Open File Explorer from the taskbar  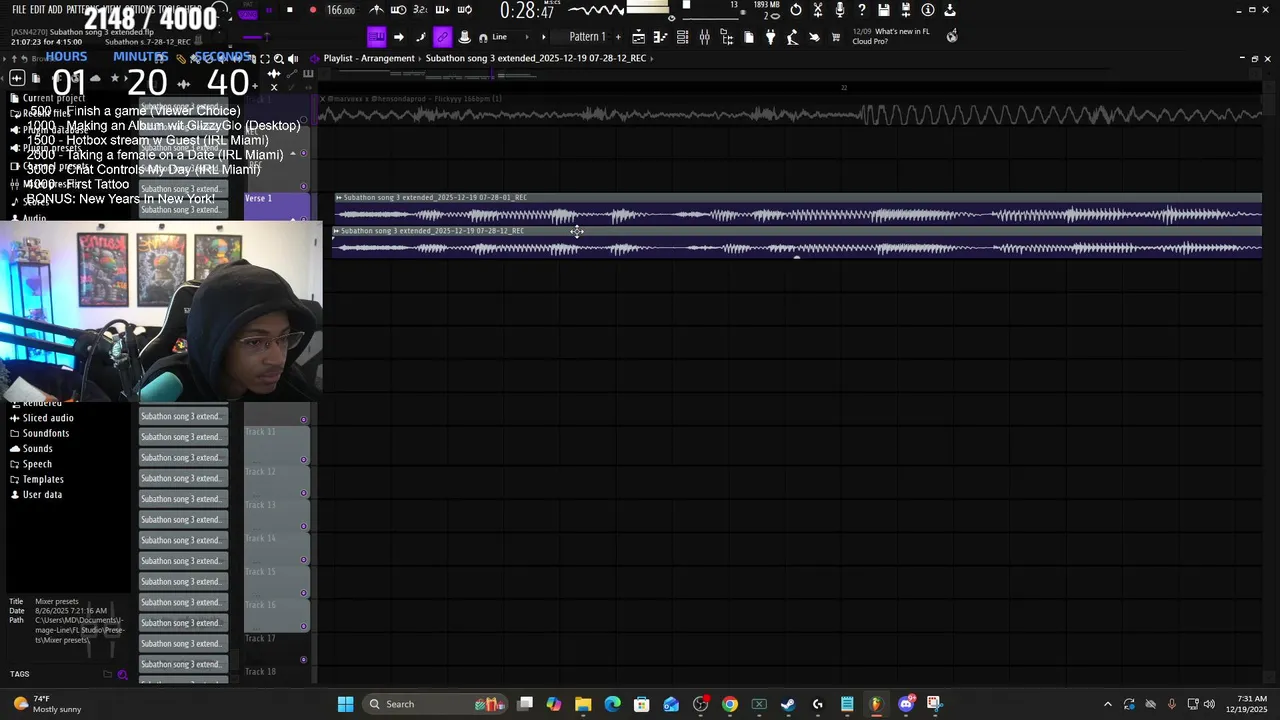point(583,704)
